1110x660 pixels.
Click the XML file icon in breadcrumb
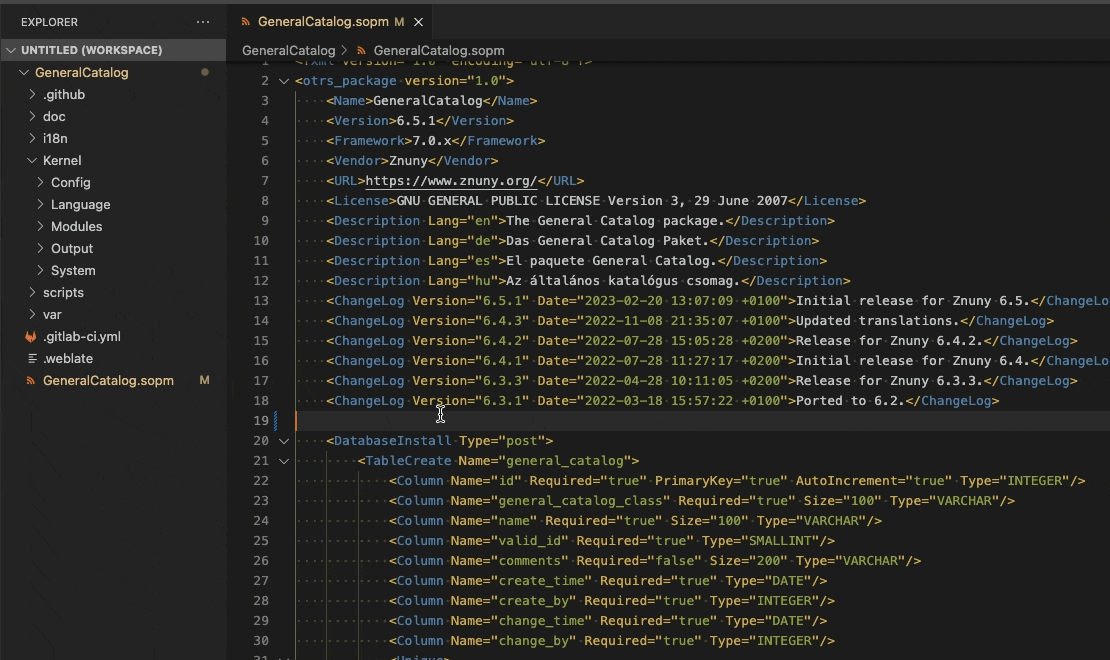(361, 50)
